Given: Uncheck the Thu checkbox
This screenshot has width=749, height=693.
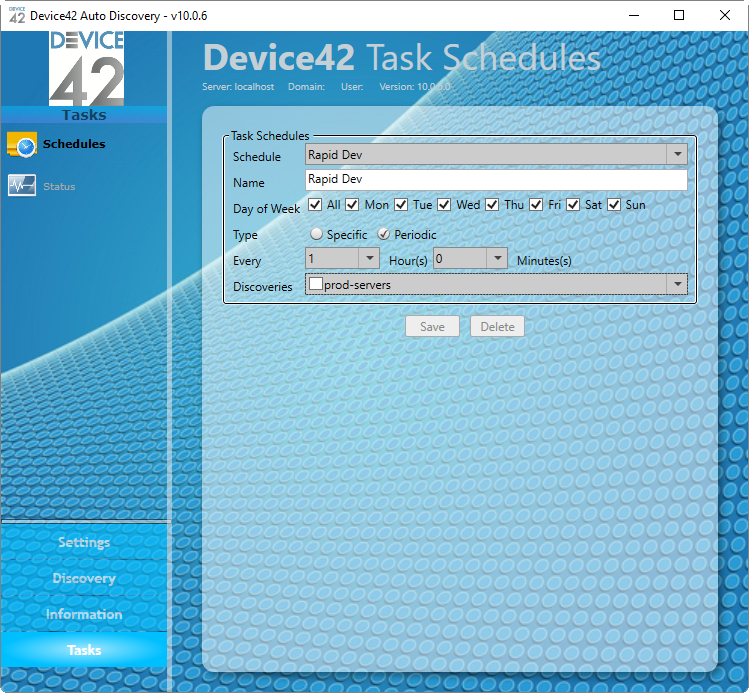Looking at the screenshot, I should 492,205.
